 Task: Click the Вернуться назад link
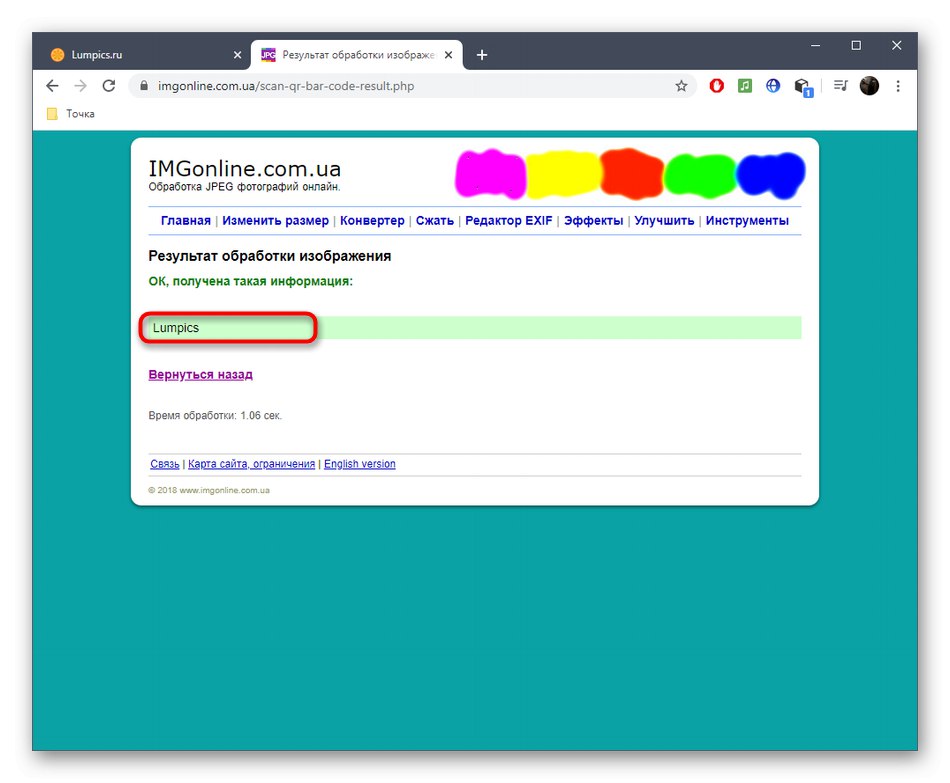tap(201, 375)
